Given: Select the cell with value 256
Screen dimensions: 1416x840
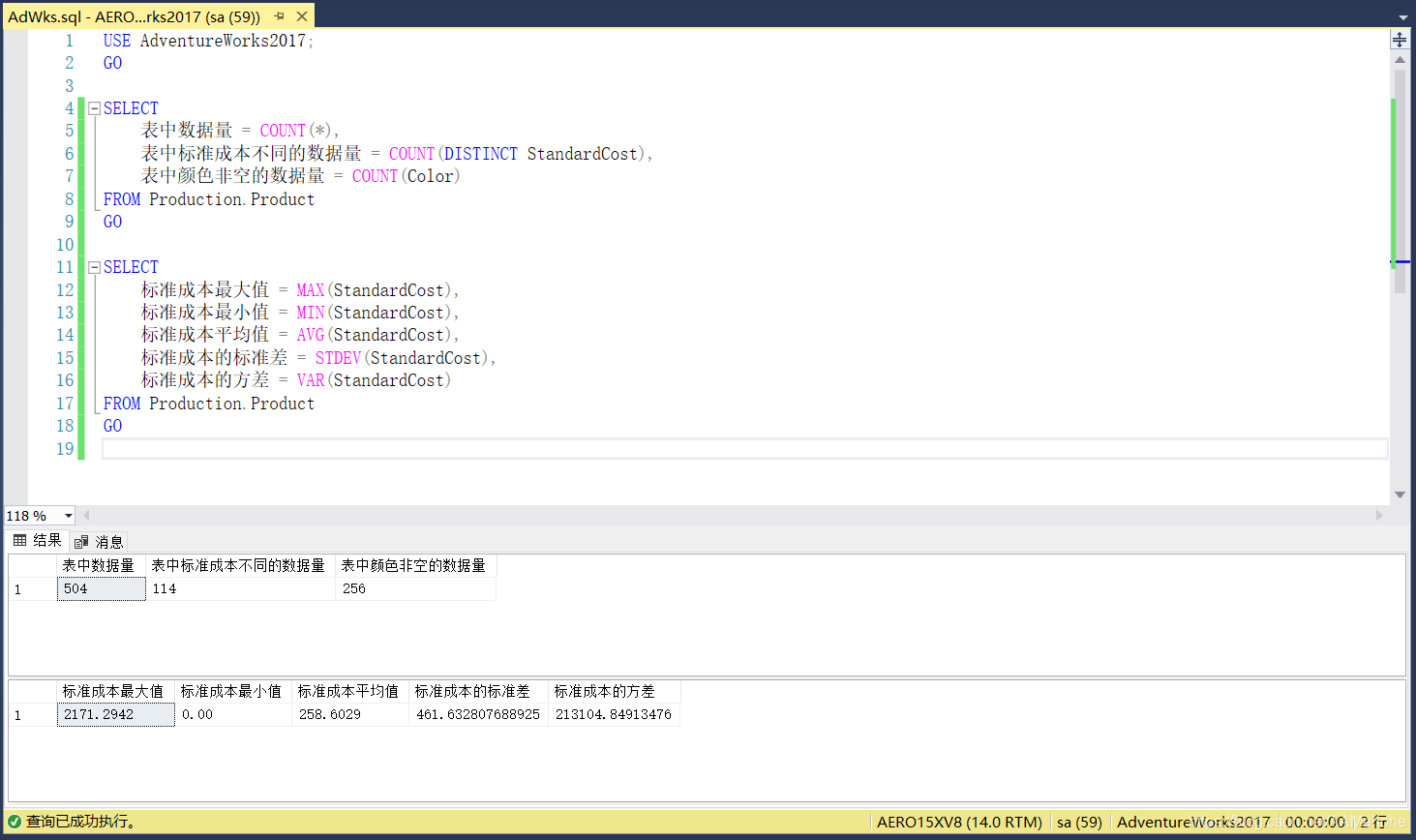Looking at the screenshot, I should [415, 588].
